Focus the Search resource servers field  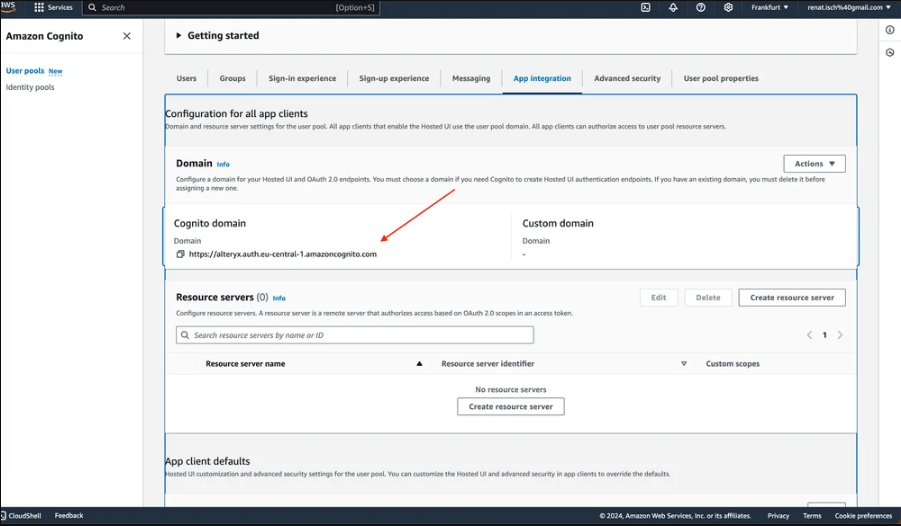click(x=355, y=335)
